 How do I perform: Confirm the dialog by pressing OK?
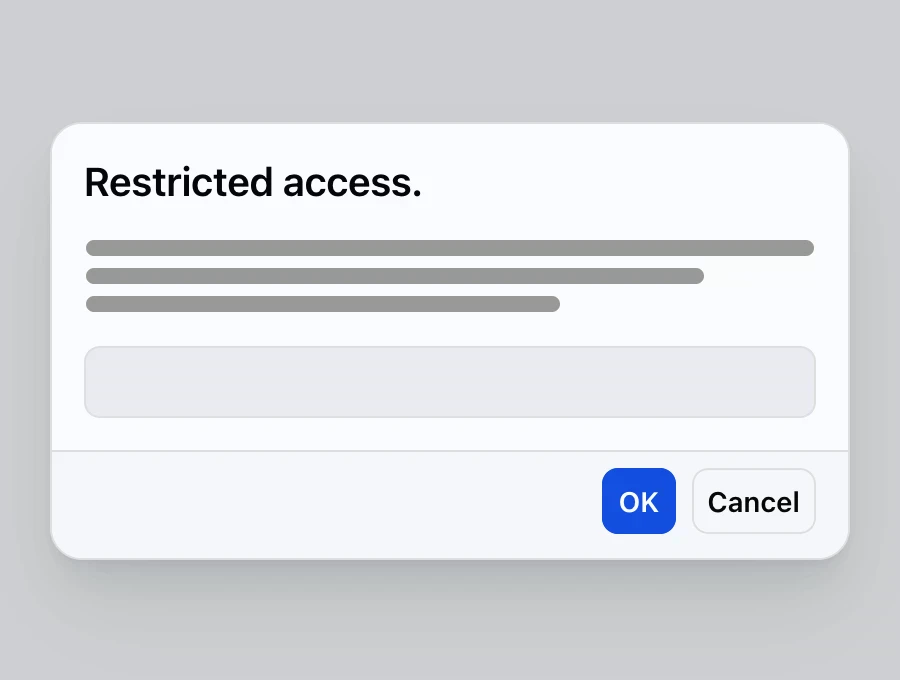[x=638, y=501]
